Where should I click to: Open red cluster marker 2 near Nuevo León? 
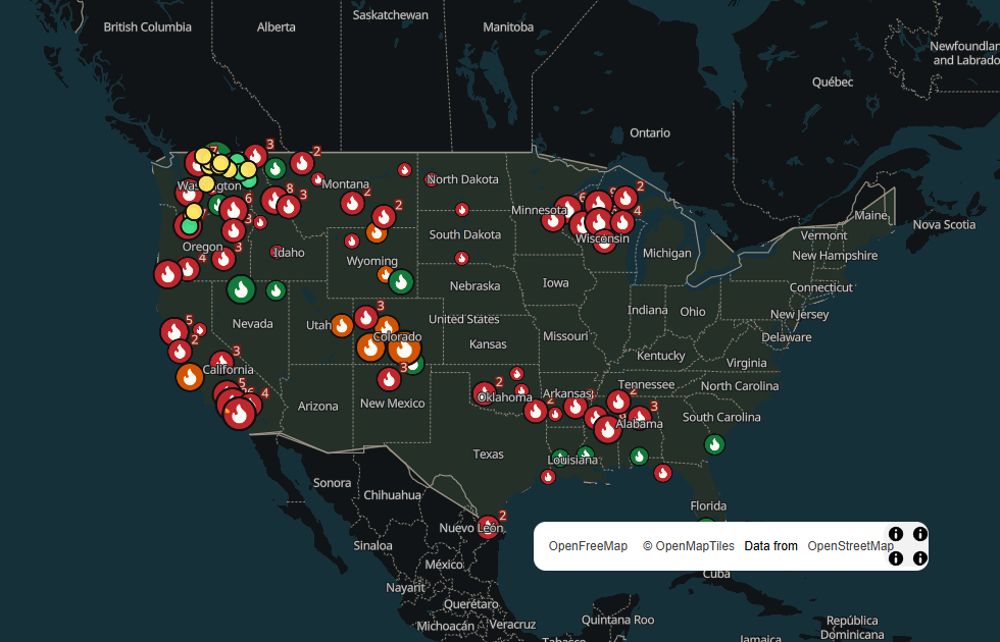489,527
